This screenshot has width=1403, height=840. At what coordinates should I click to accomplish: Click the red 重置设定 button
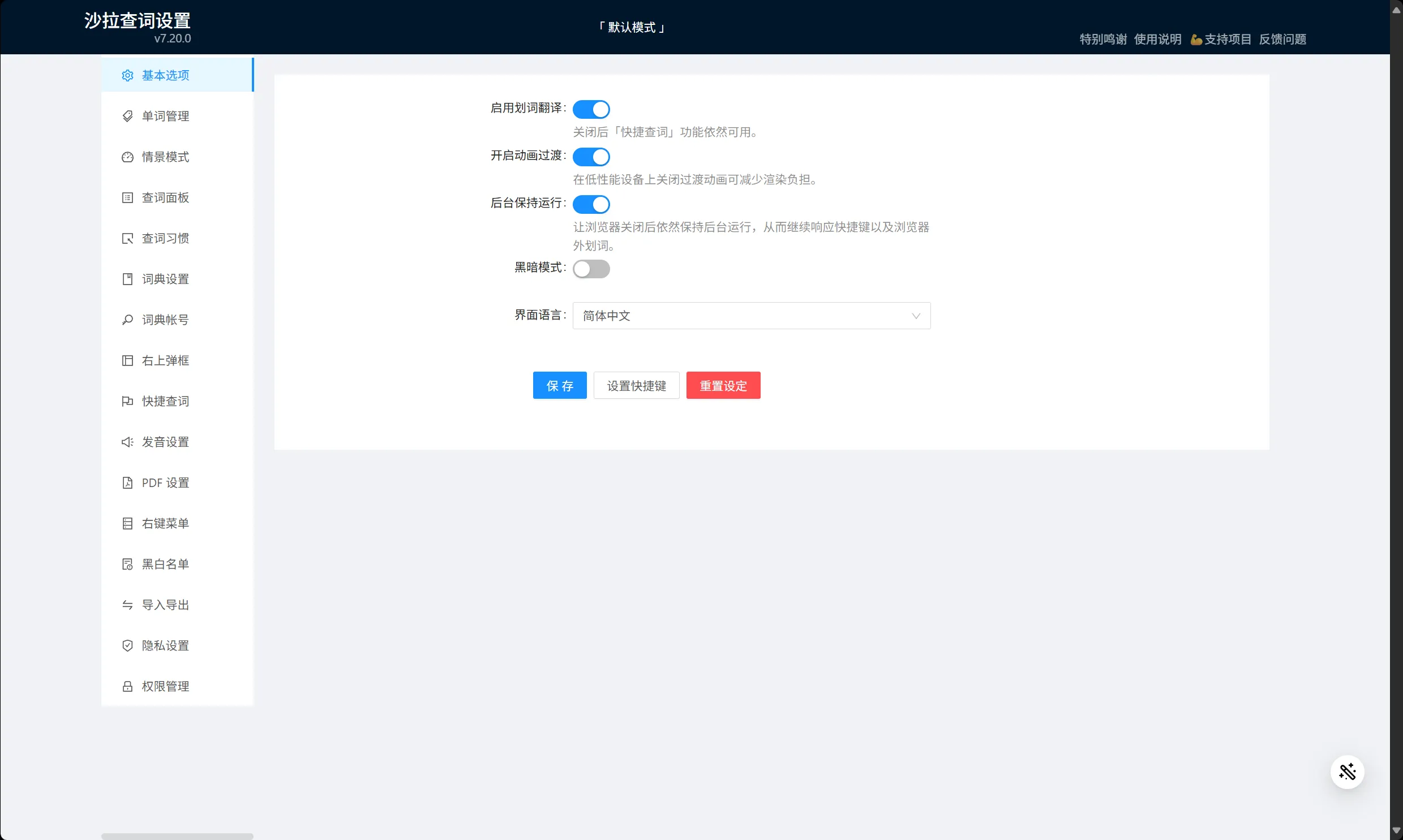tap(723, 385)
